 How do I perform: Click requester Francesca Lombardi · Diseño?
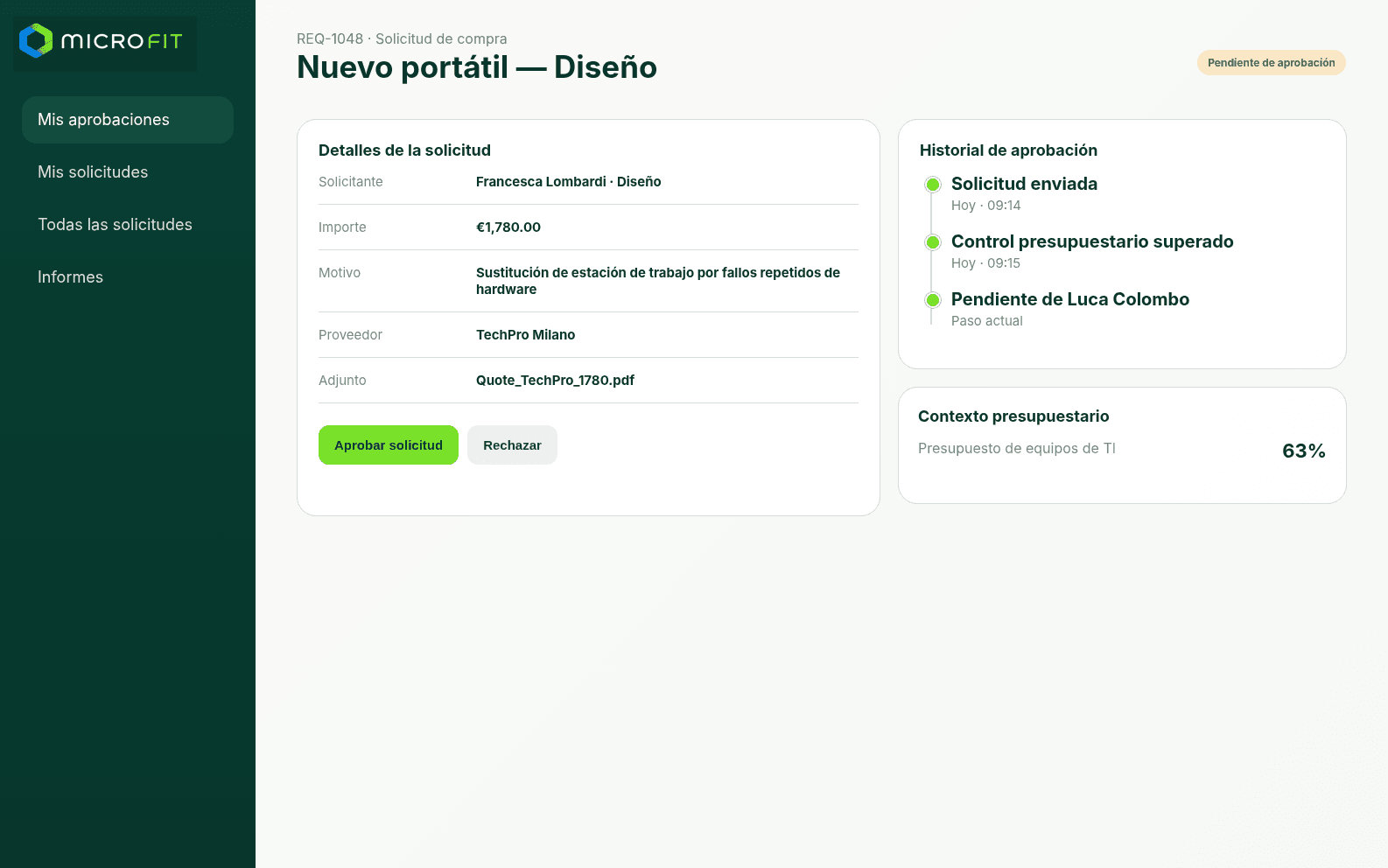569,182
